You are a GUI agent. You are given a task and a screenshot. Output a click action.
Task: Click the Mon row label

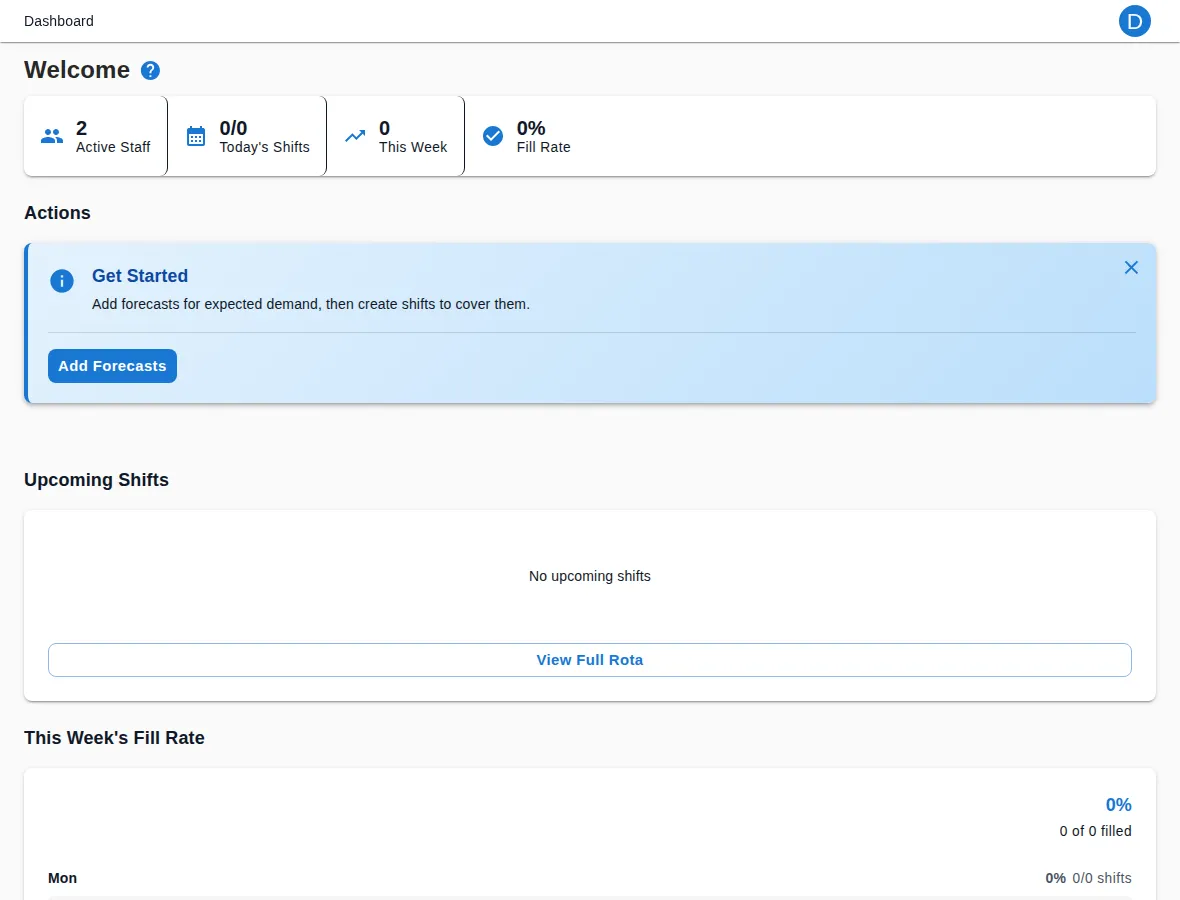pyautogui.click(x=62, y=878)
